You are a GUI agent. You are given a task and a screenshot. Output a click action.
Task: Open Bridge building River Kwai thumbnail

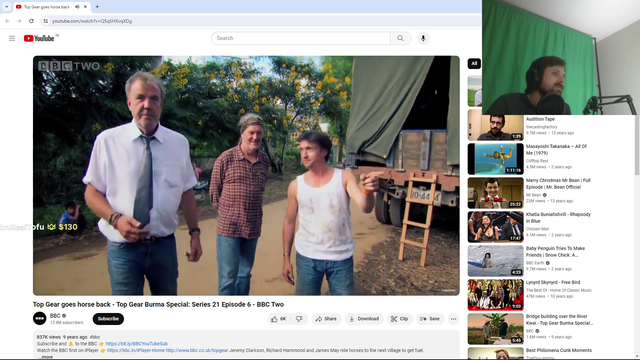click(496, 329)
